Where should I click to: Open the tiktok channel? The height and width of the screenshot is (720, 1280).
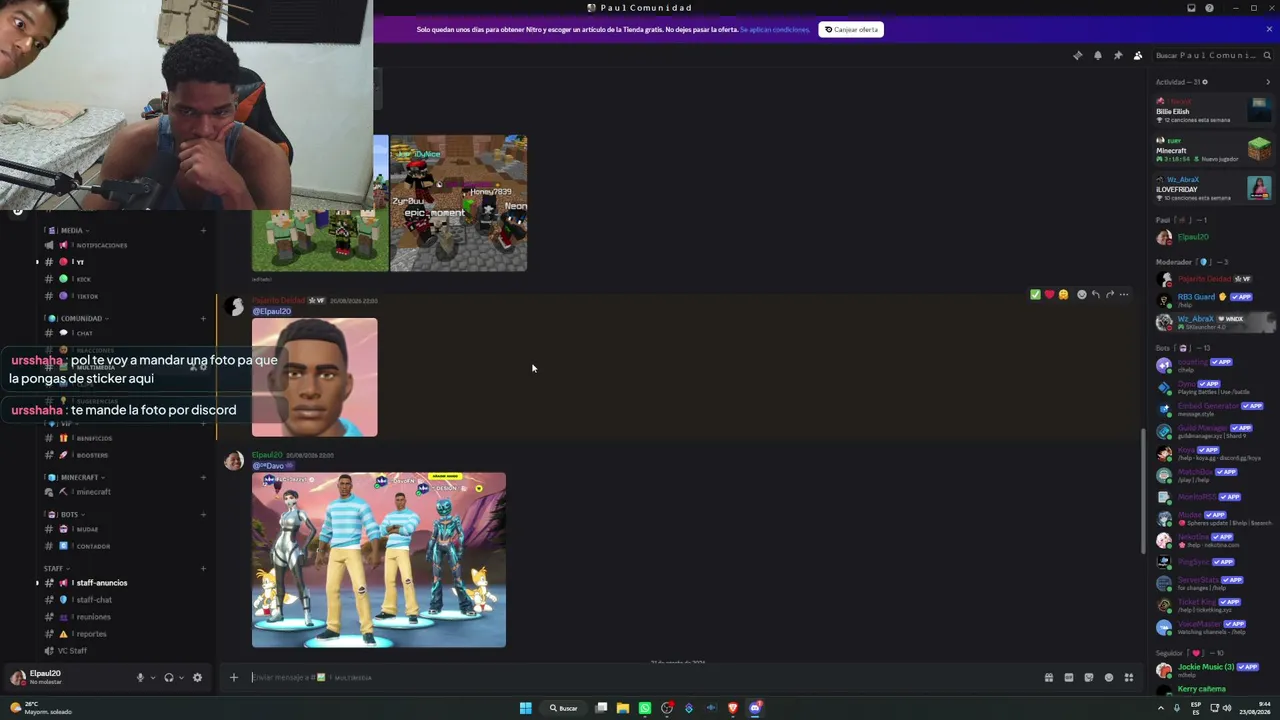tap(125, 296)
